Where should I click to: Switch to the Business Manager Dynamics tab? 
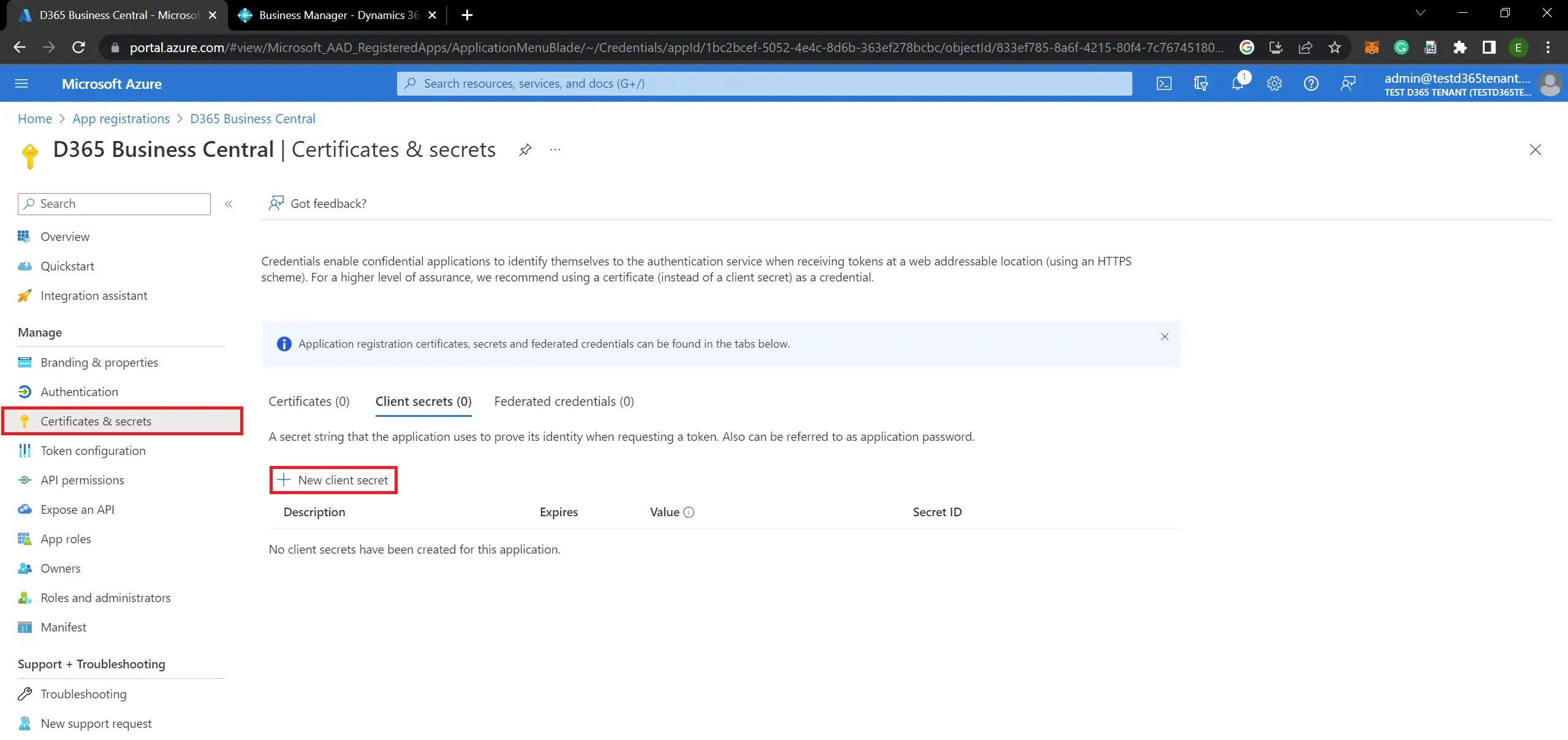(x=336, y=15)
